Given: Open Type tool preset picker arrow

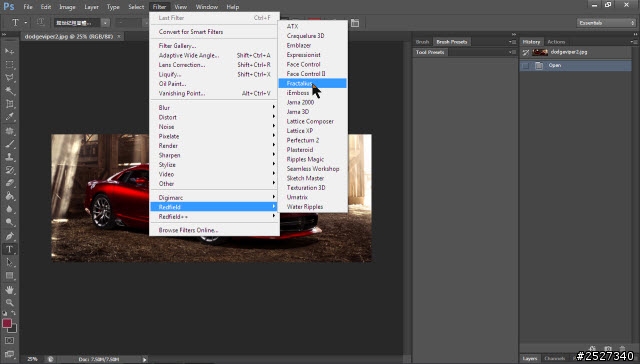Looking at the screenshot, I should (x=26, y=23).
